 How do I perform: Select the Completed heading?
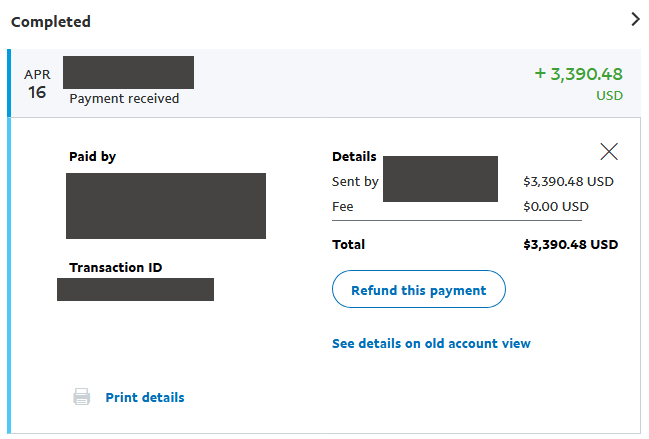click(50, 22)
